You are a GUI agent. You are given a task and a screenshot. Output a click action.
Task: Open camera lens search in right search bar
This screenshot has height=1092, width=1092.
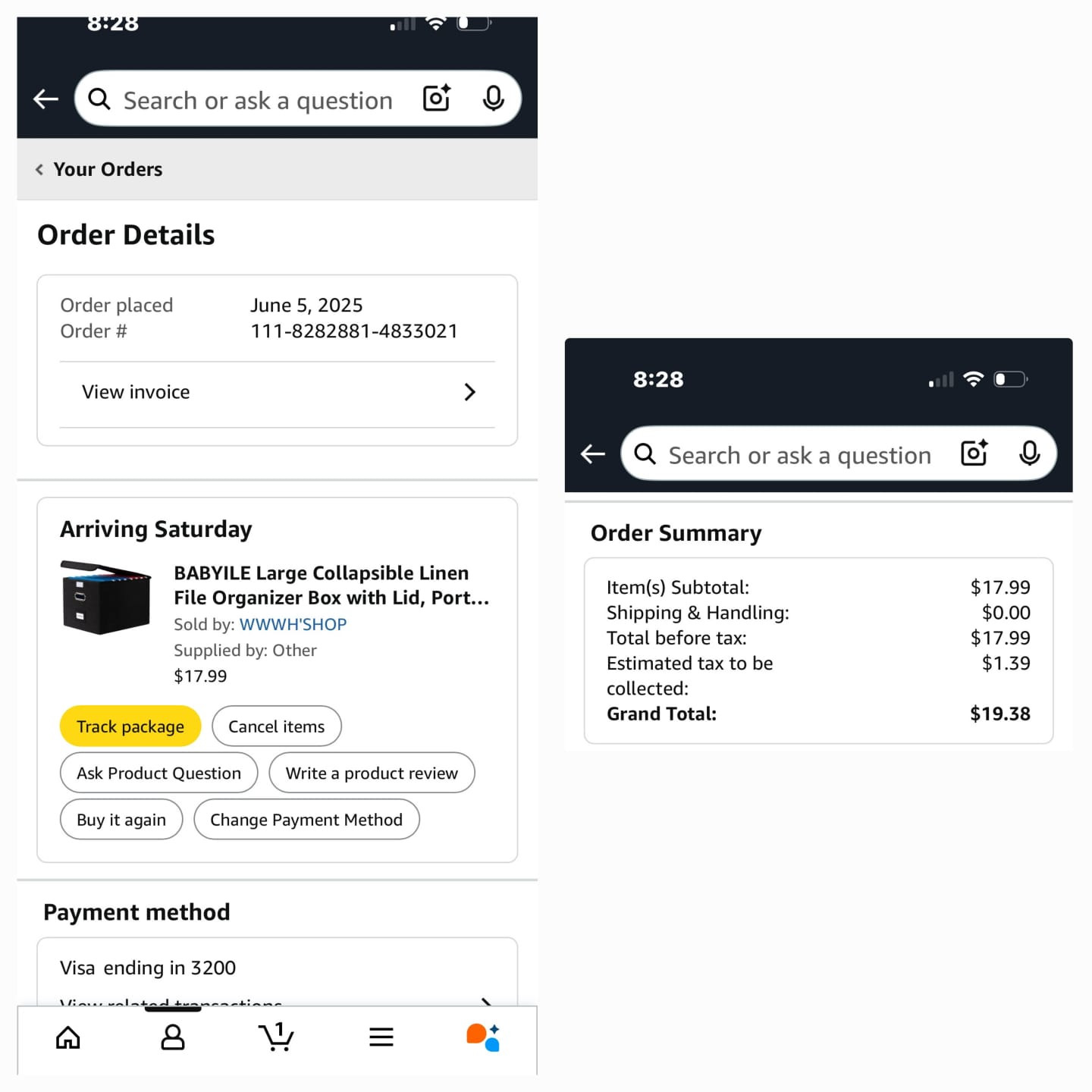pos(974,453)
